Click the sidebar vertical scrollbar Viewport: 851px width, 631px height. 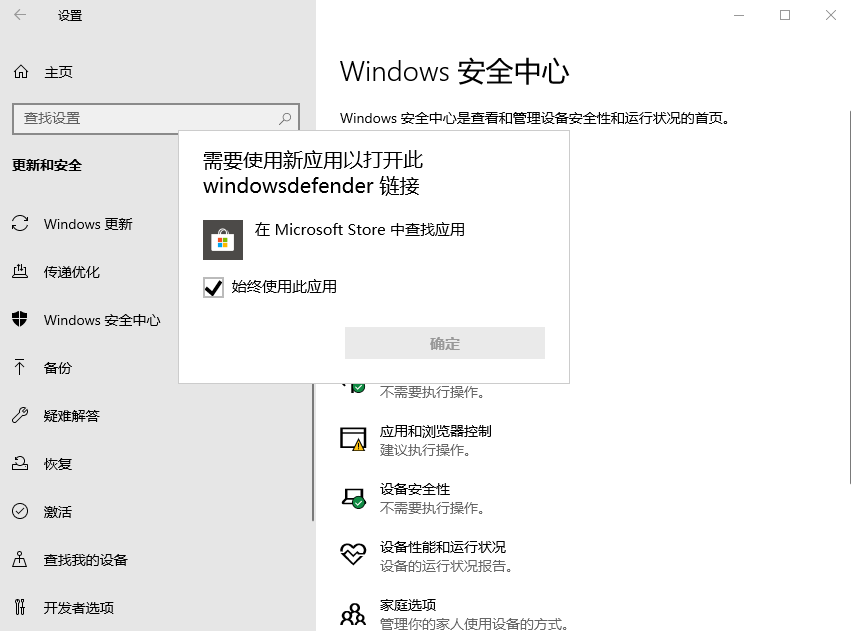[313, 450]
